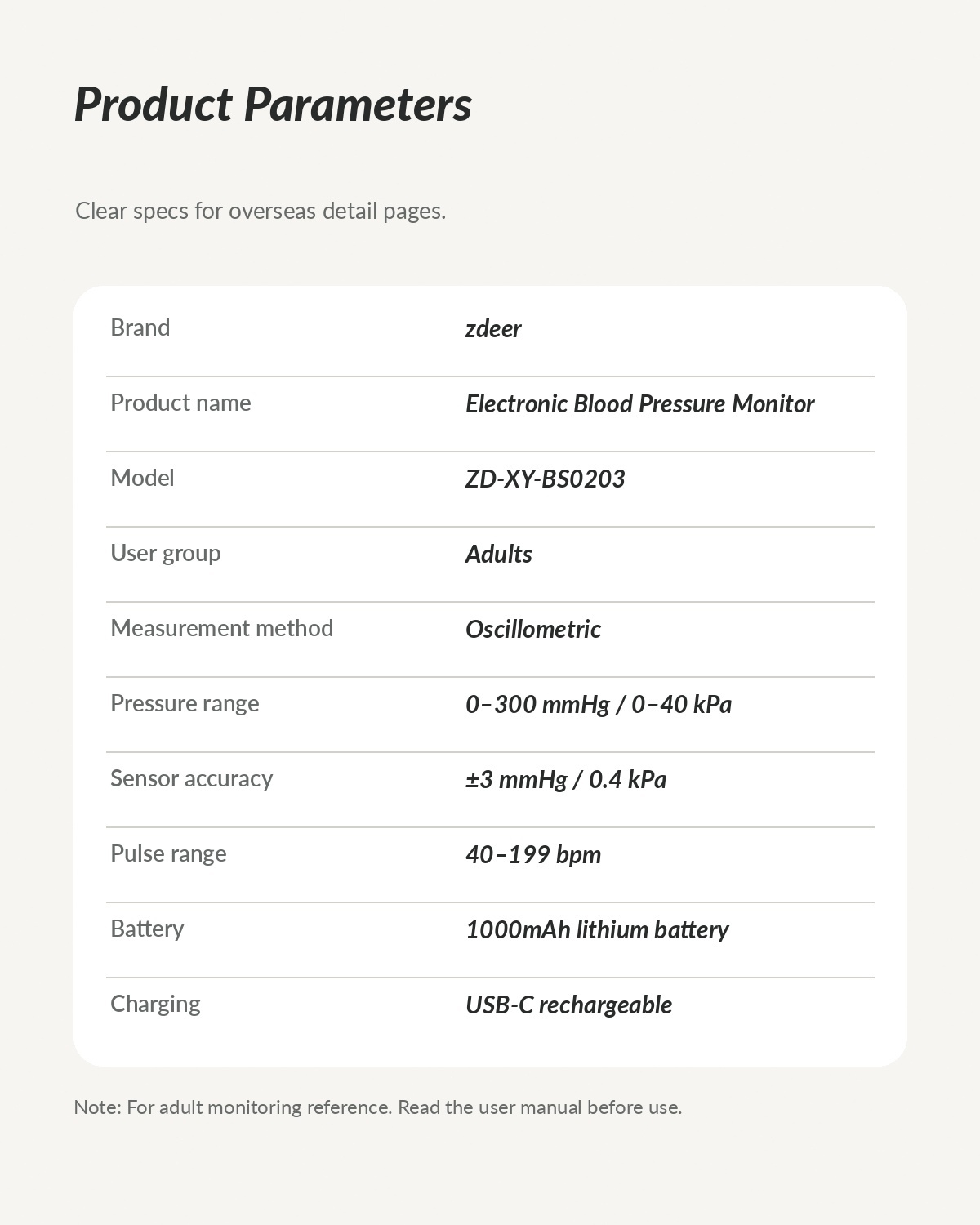This screenshot has width=980, height=1225.
Task: Click the note about adult monitoring reference
Action: 378,1107
